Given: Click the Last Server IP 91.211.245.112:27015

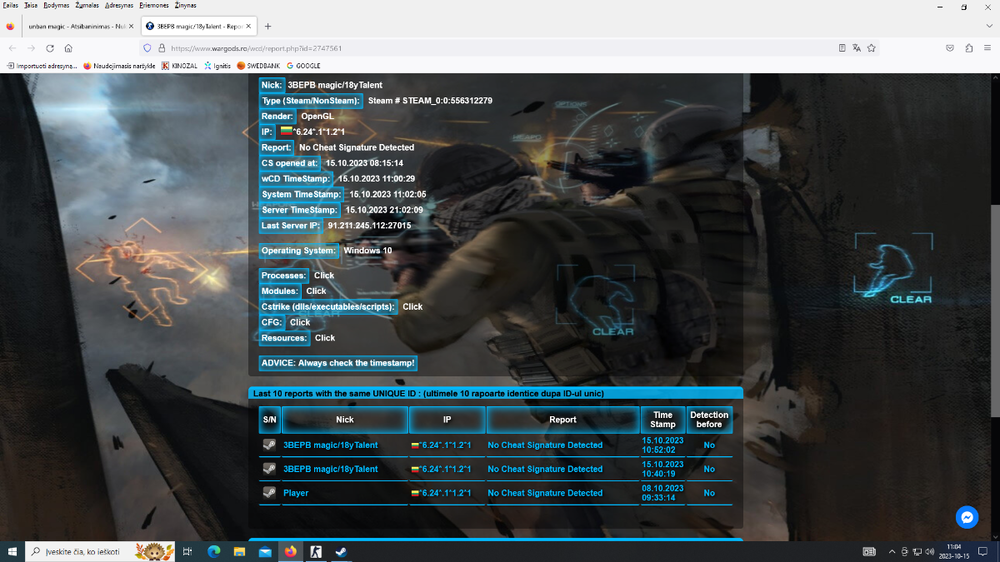Looking at the screenshot, I should [369, 226].
